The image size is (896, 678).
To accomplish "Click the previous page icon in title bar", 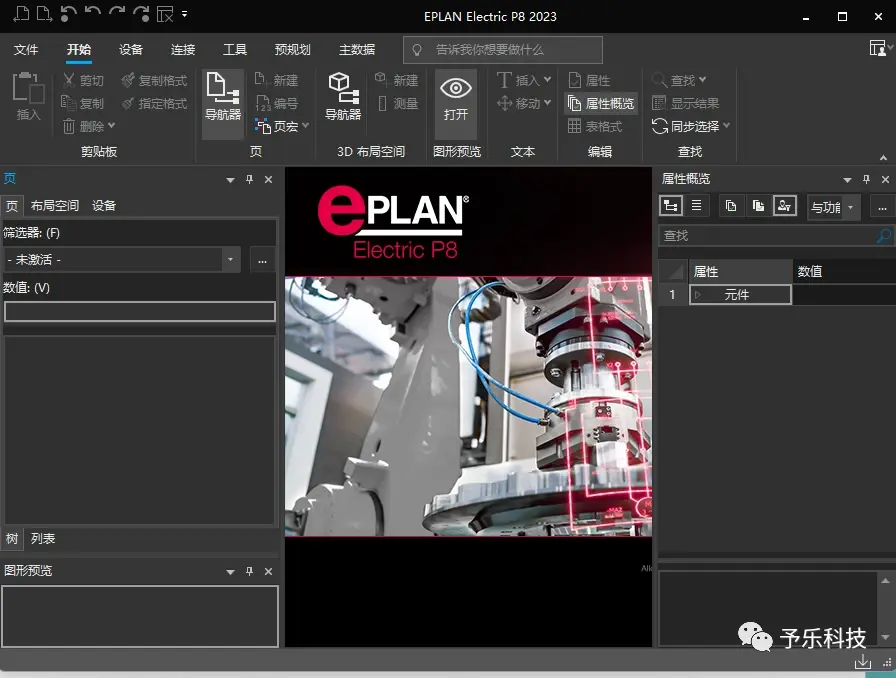I will tap(22, 14).
